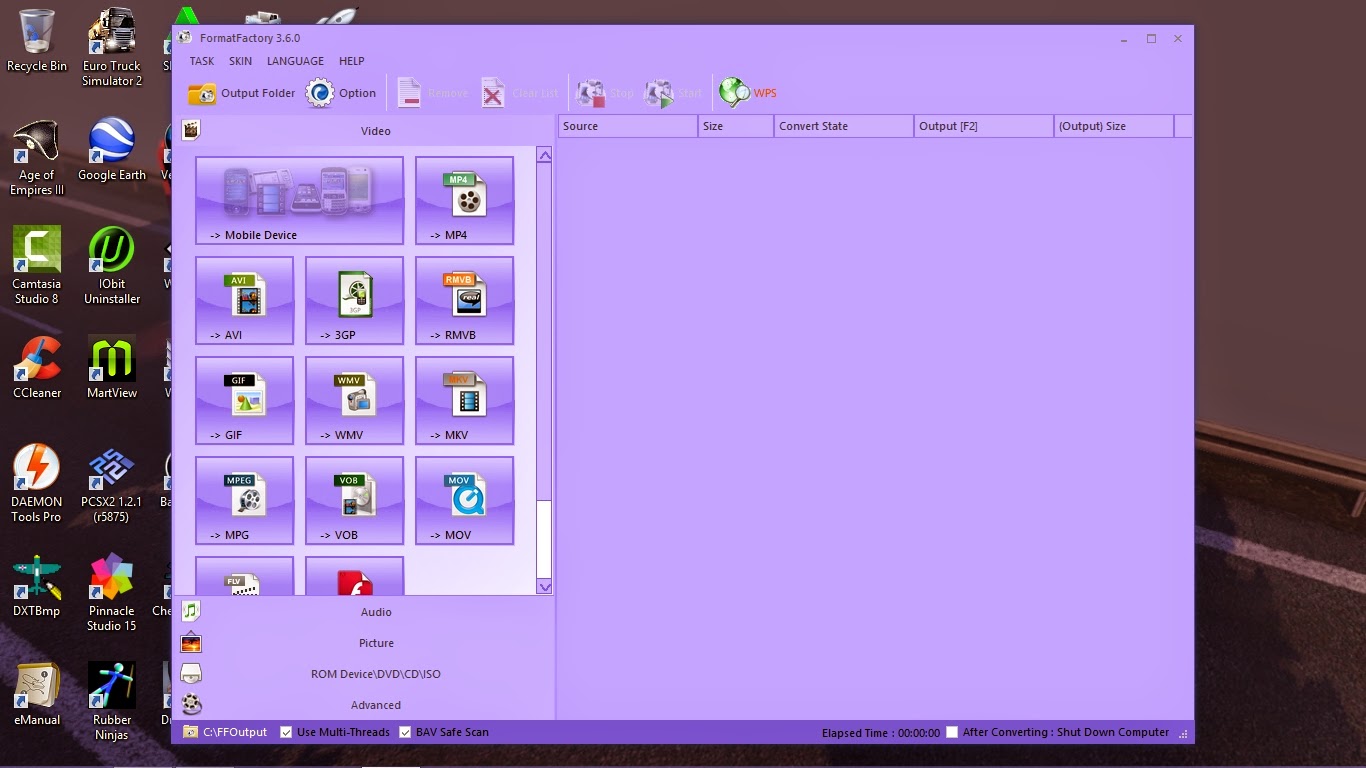Pick the 3GP format tile
Viewport: 1366px width, 768px height.
tap(355, 300)
